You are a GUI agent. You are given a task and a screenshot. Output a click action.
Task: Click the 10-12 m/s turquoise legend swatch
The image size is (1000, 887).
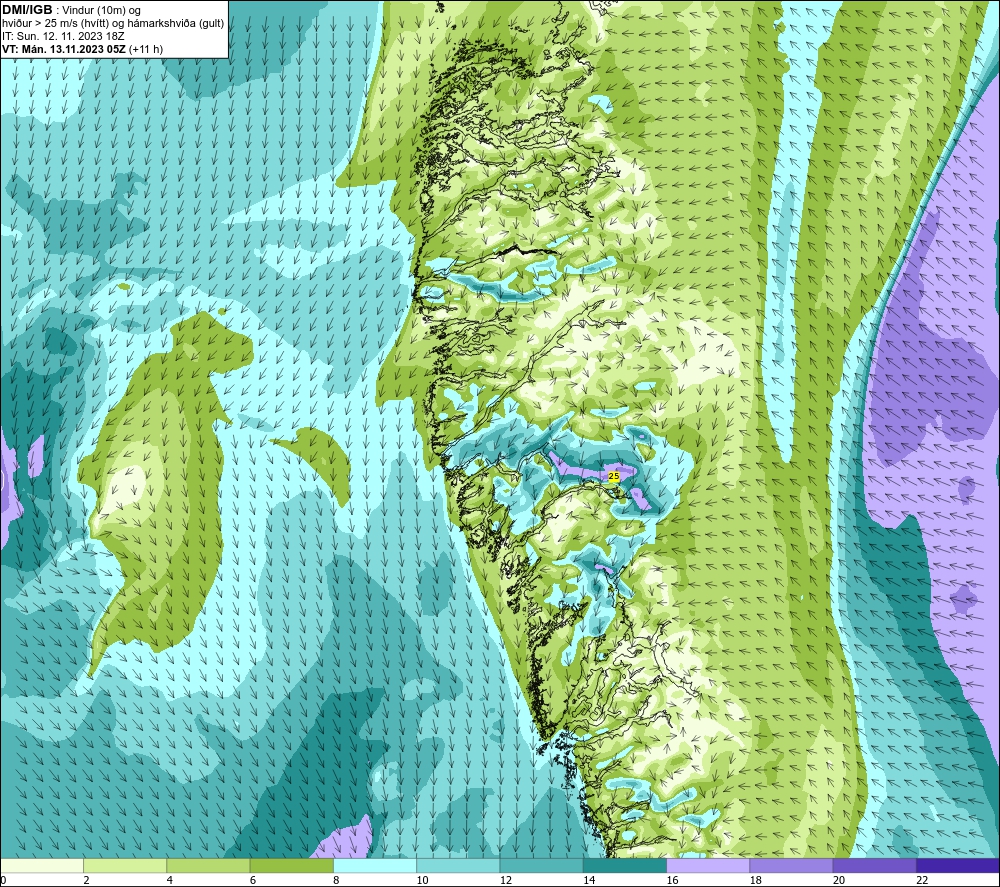(x=458, y=865)
